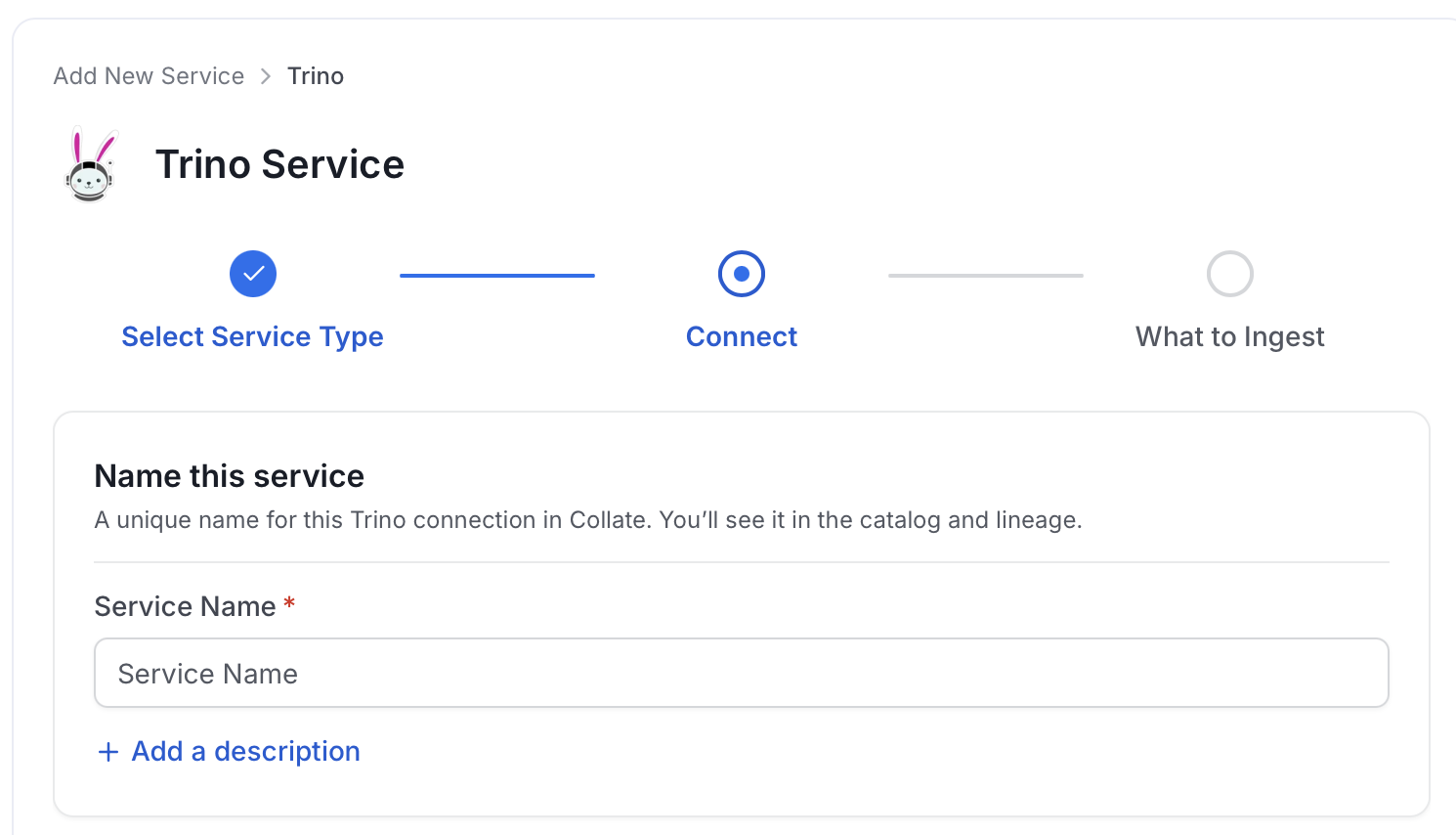Screen dimensions: 1456x835
Task: Go back to Add New Service breadcrumb
Action: 149,76
